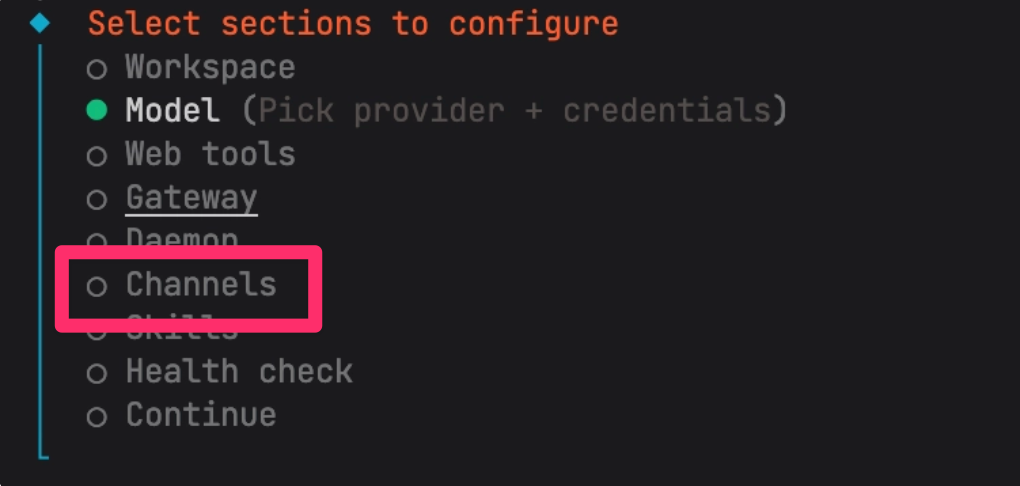Select the Continue radio circle
The height and width of the screenshot is (486, 1020).
click(96, 417)
